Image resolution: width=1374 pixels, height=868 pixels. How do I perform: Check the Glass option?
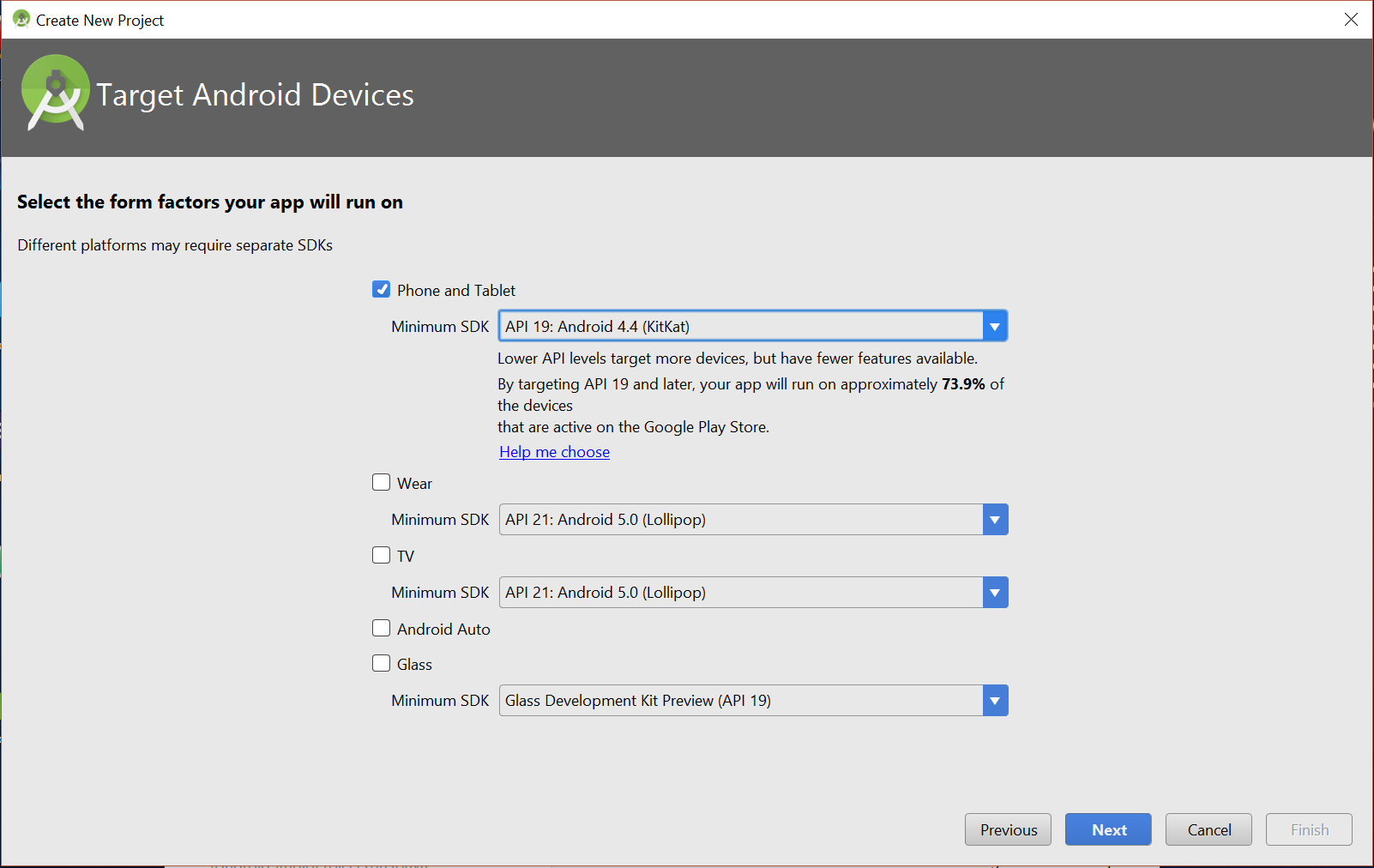tap(381, 663)
